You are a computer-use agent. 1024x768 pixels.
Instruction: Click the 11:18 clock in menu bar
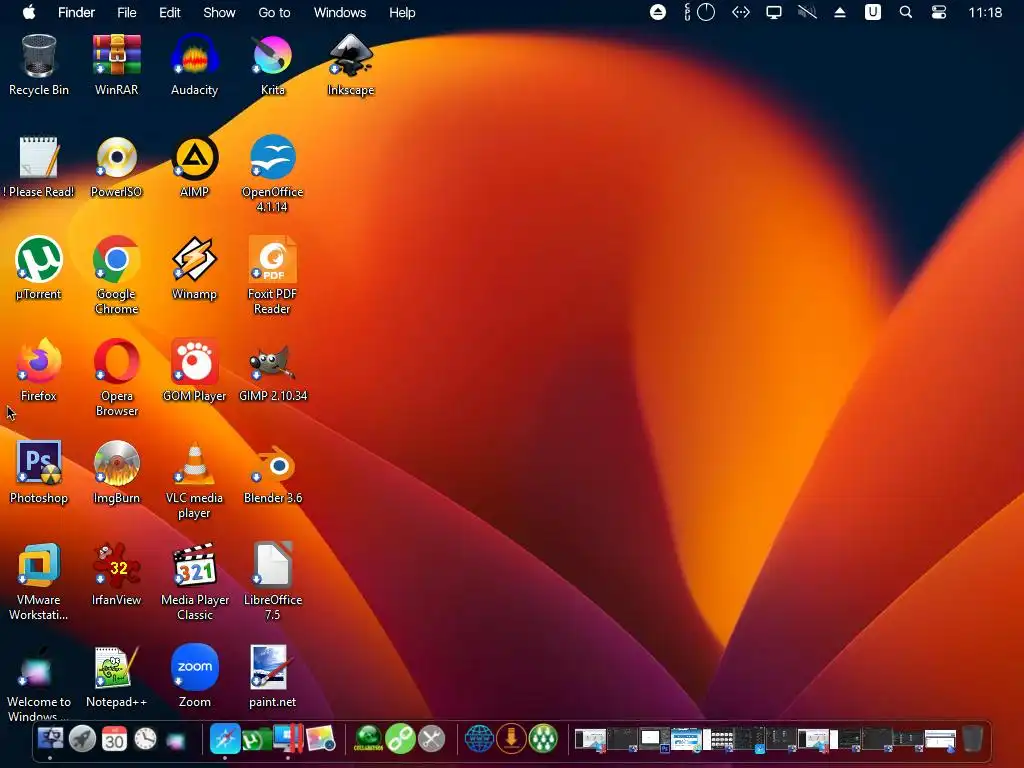pos(985,12)
